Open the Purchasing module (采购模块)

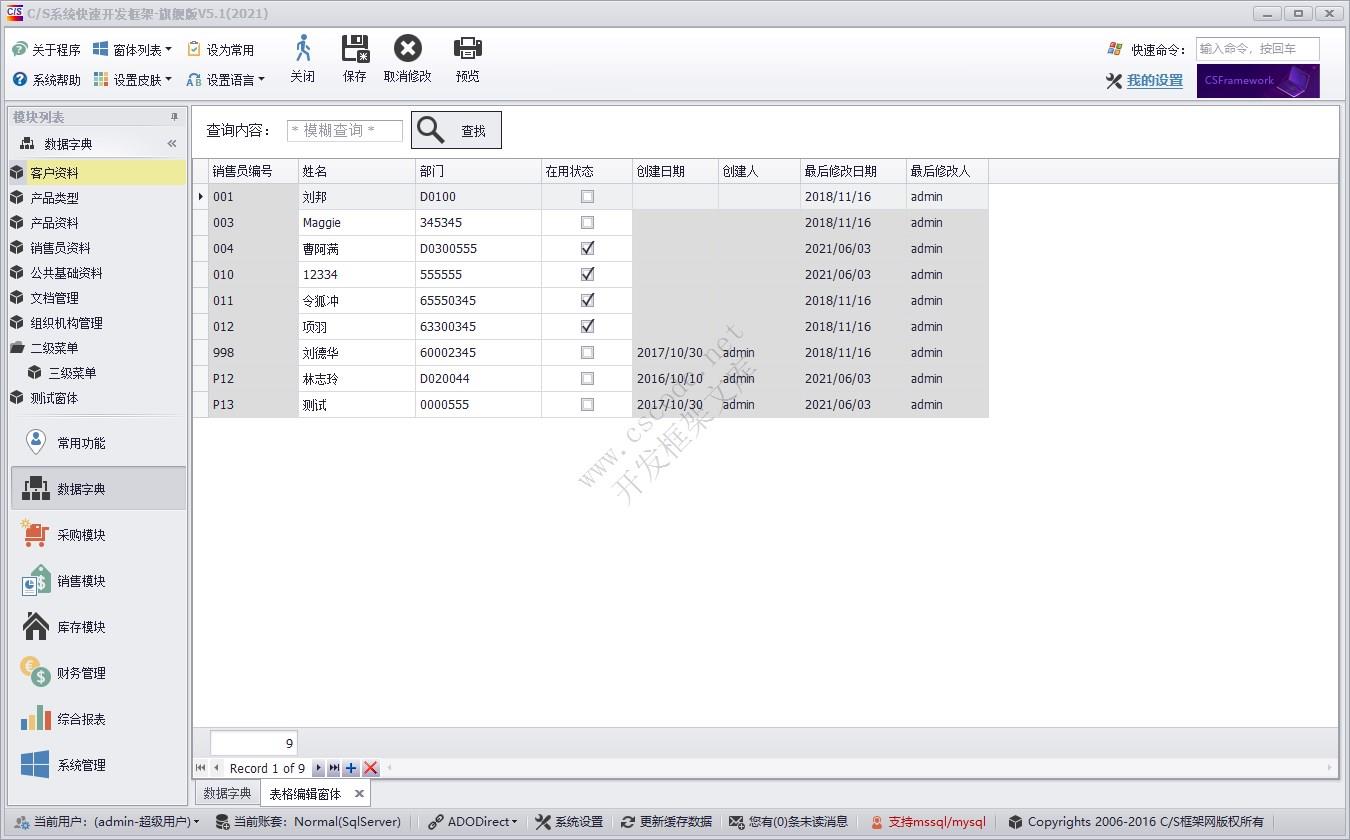click(x=80, y=535)
